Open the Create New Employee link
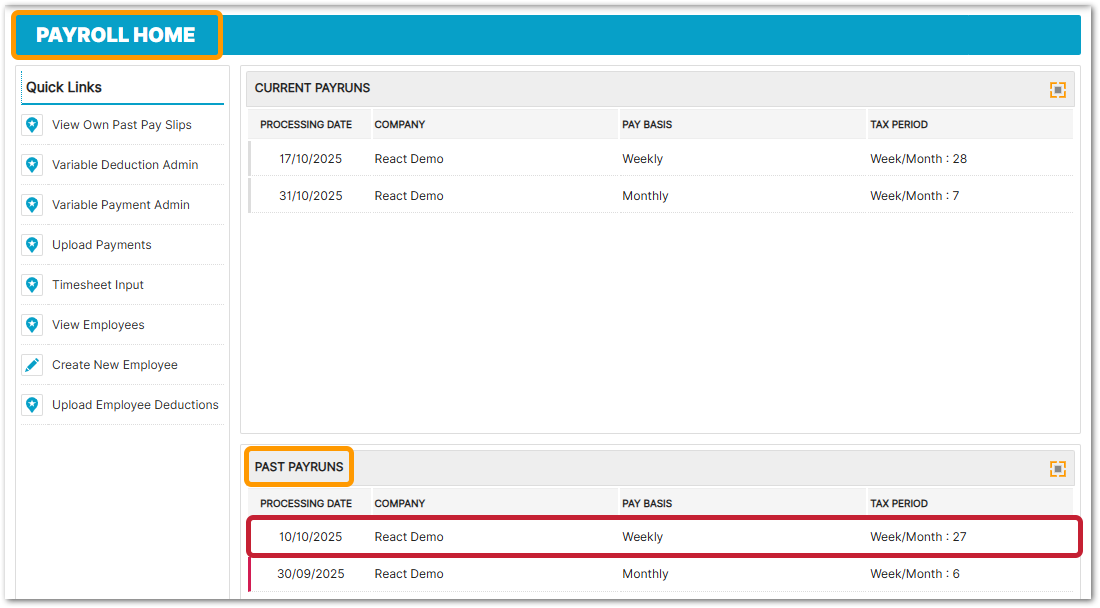This screenshot has width=1100, height=608. click(x=115, y=365)
